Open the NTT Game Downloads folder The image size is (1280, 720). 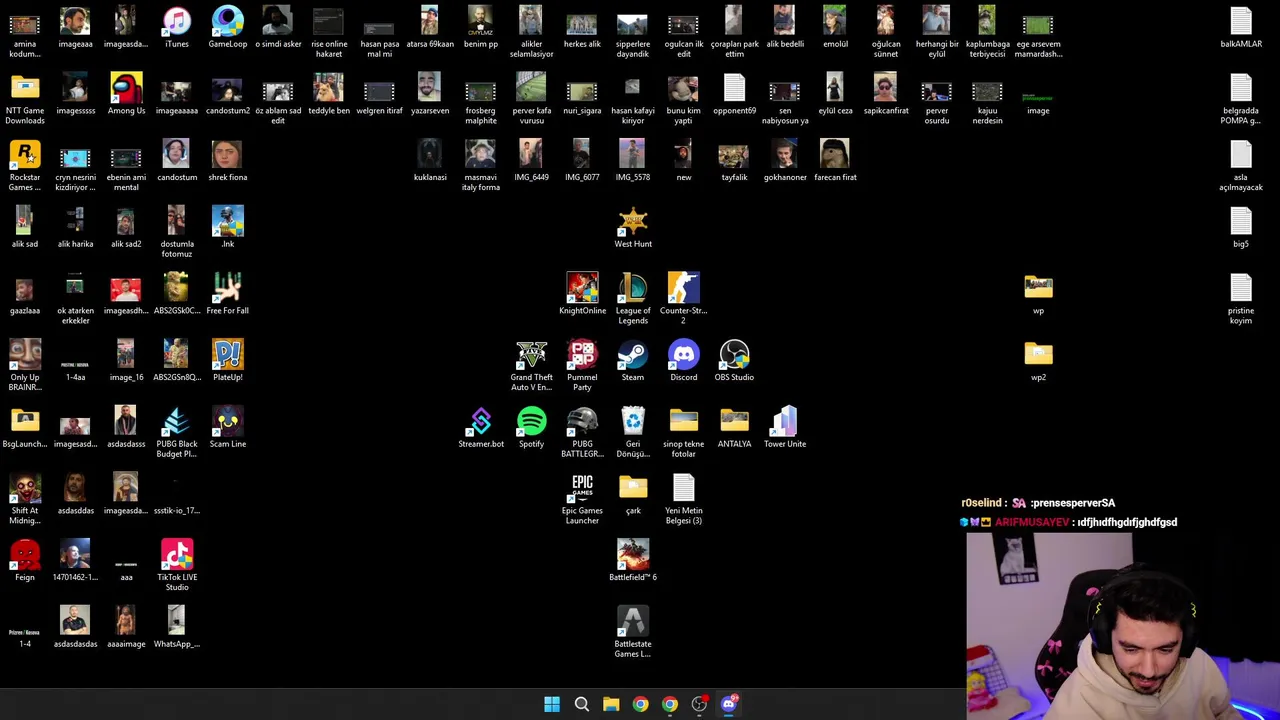(x=25, y=99)
